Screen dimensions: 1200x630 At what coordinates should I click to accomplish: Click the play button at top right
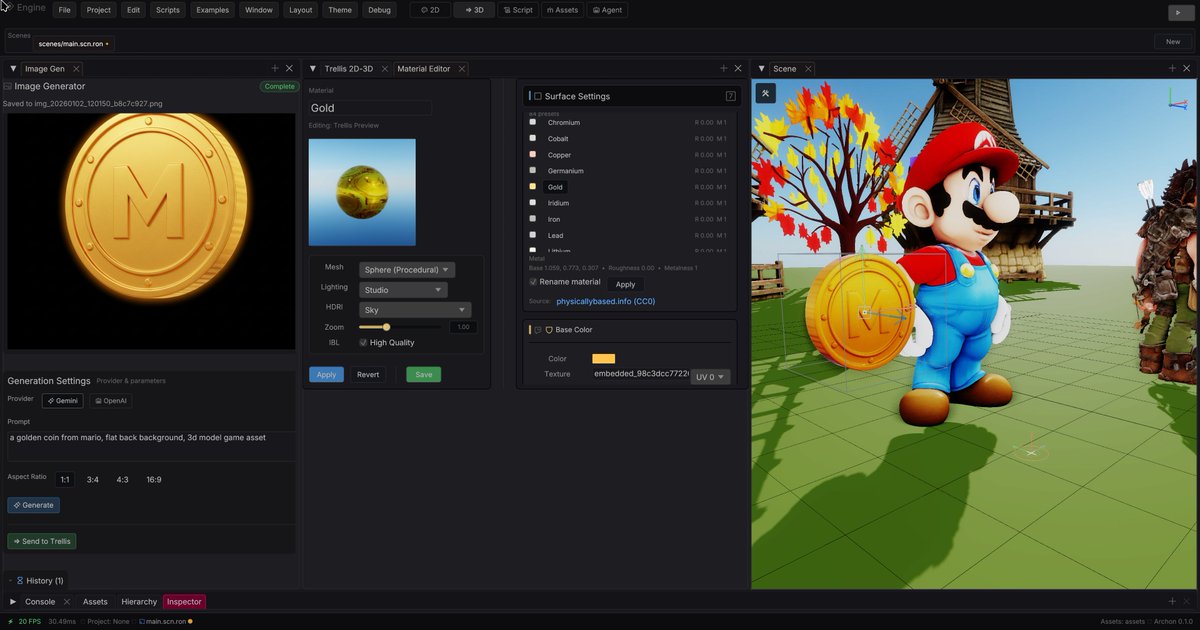(x=1181, y=12)
